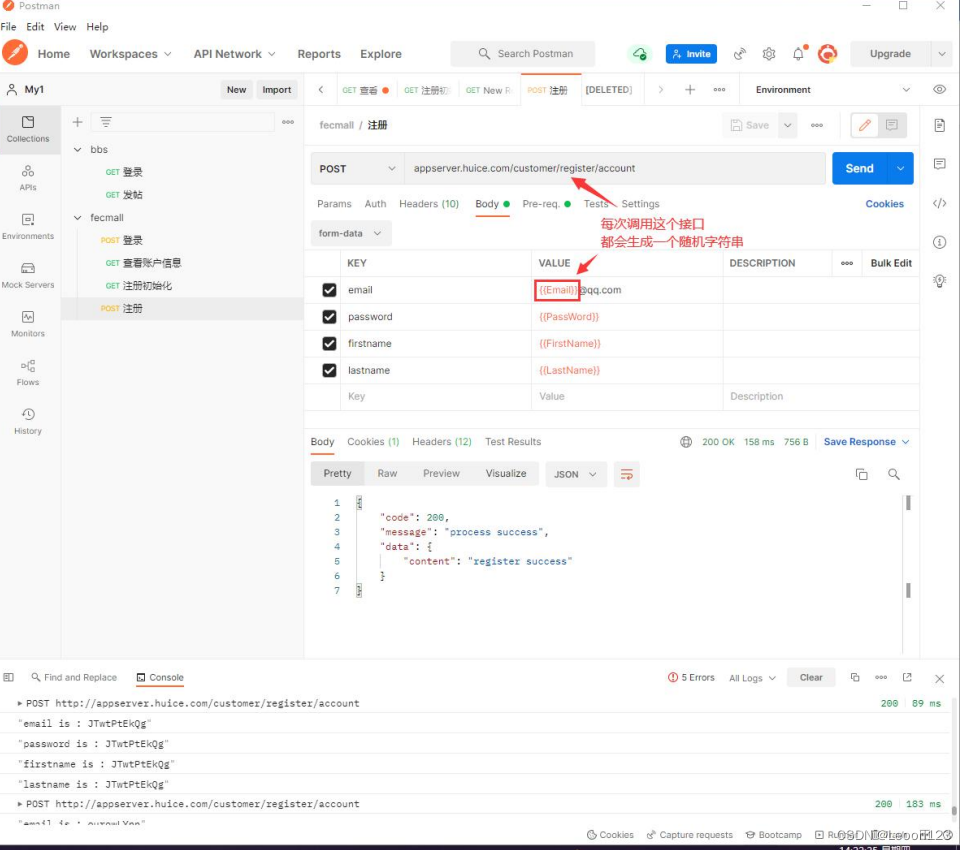Open the Flows sidebar panel
Image resolution: width=966 pixels, height=850 pixels.
pyautogui.click(x=28, y=373)
